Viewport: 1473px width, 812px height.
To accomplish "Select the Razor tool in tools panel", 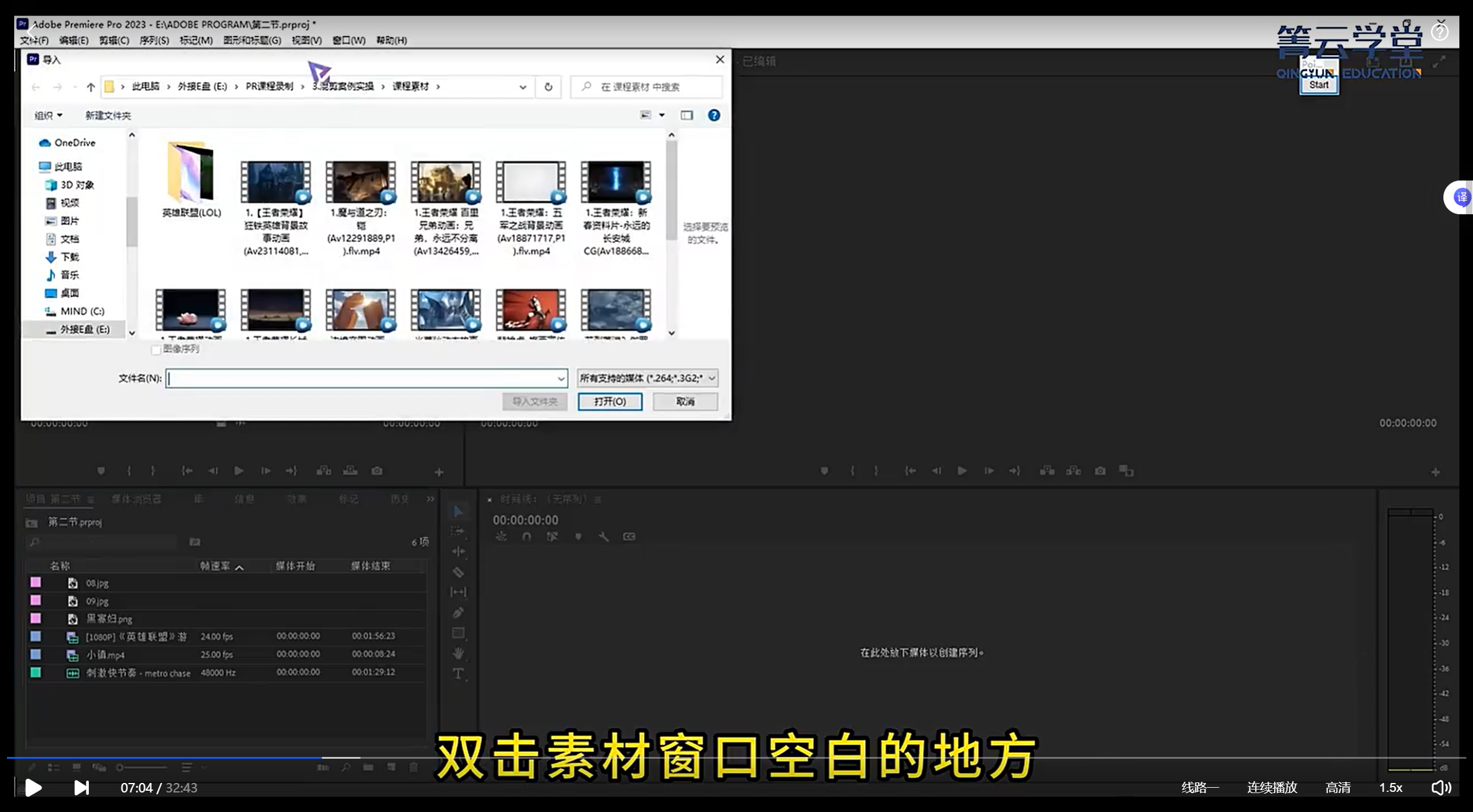I will pos(458,572).
